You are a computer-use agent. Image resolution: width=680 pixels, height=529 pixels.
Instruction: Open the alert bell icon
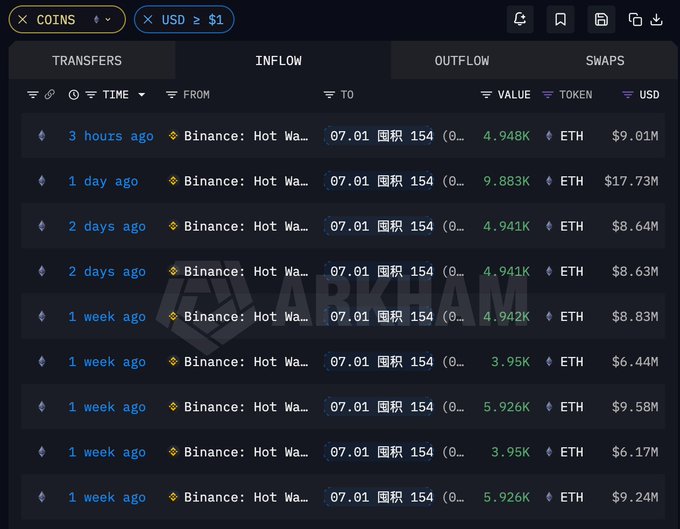(x=520, y=20)
